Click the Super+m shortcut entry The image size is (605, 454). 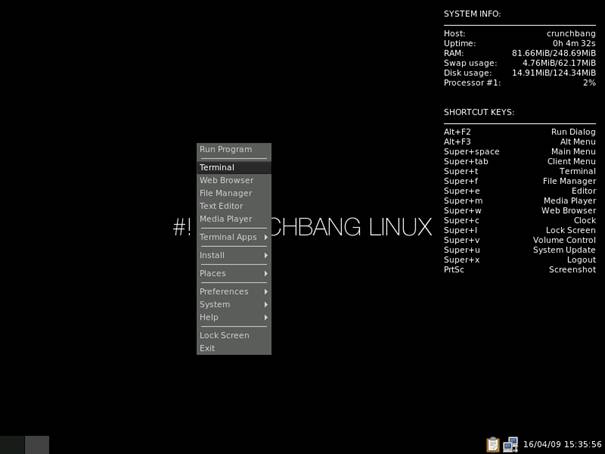(x=463, y=201)
